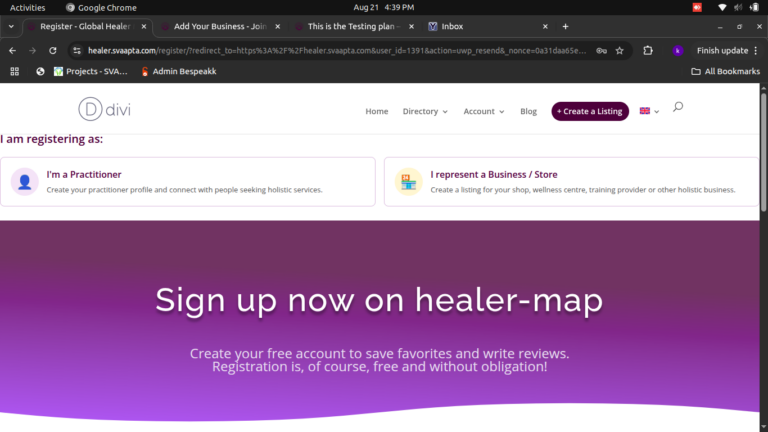Expand the Directory menu
This screenshot has height=432, width=768.
(x=425, y=111)
